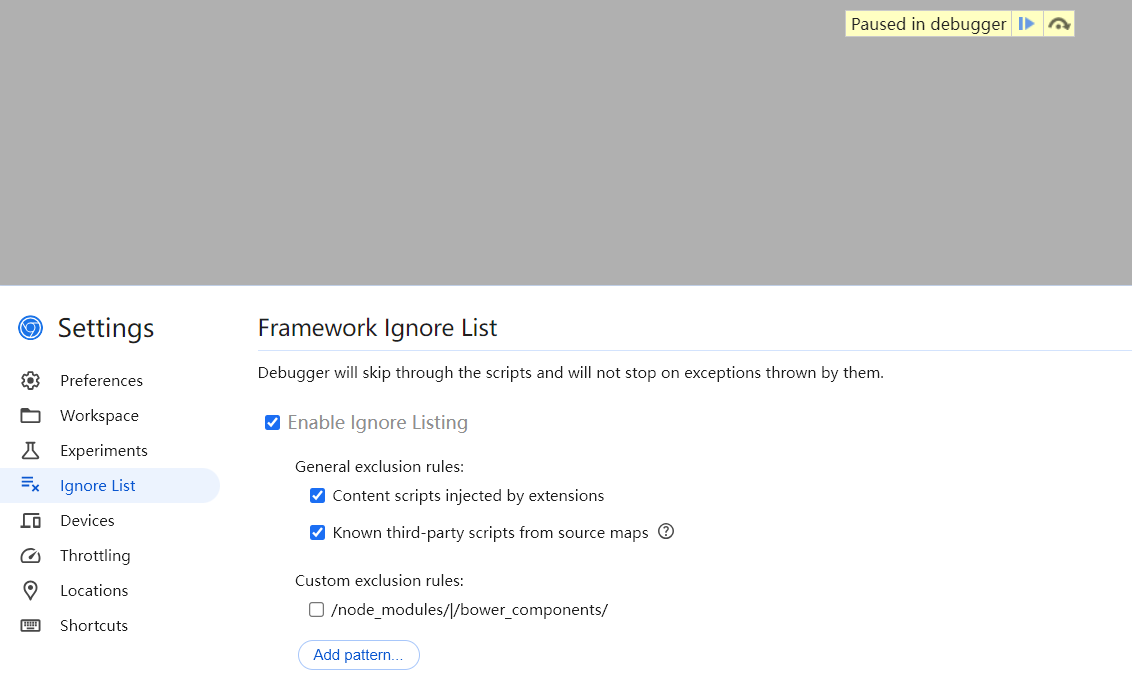This screenshot has width=1132, height=680.
Task: Click the Throttling gauge icon
Action: point(30,556)
